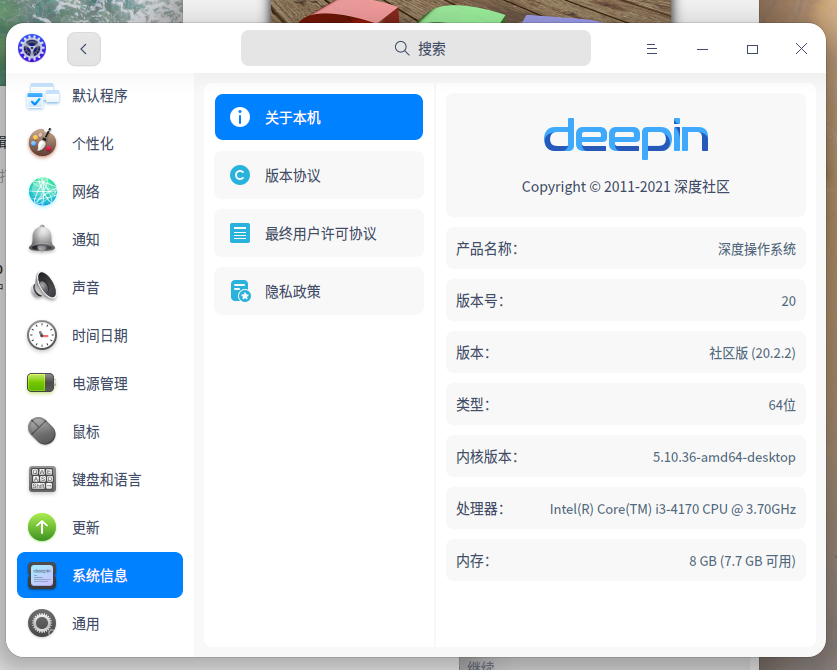This screenshot has height=670, width=837.
Task: Maximize the Control Center window
Action: (x=752, y=49)
